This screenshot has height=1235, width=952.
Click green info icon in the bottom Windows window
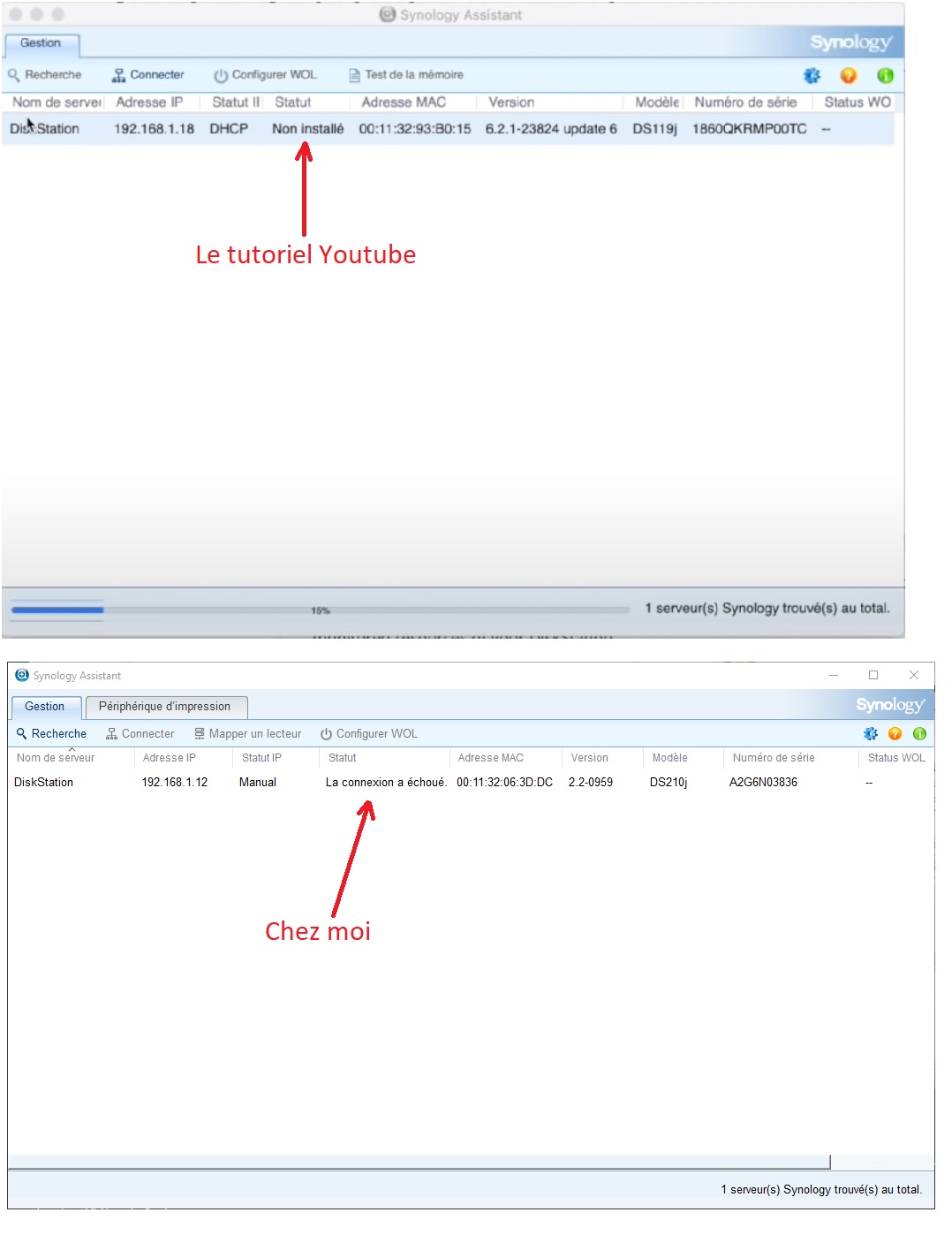click(919, 734)
